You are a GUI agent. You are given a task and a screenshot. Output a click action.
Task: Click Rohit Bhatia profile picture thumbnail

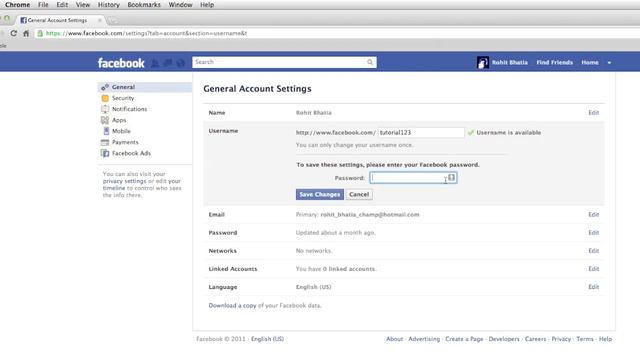[482, 62]
